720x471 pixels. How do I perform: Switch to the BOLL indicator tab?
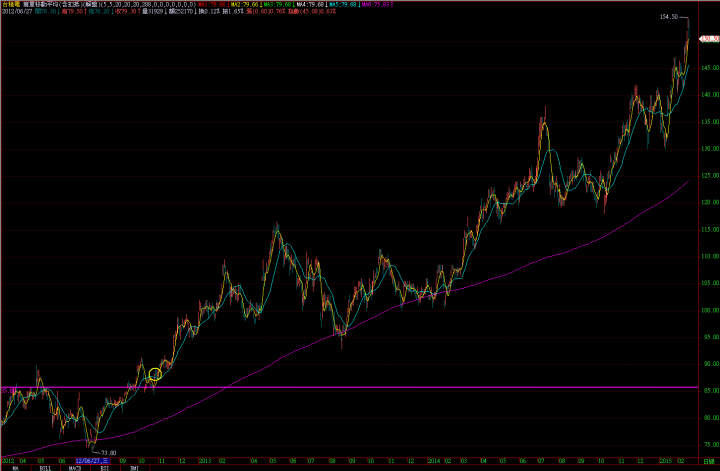[45, 468]
